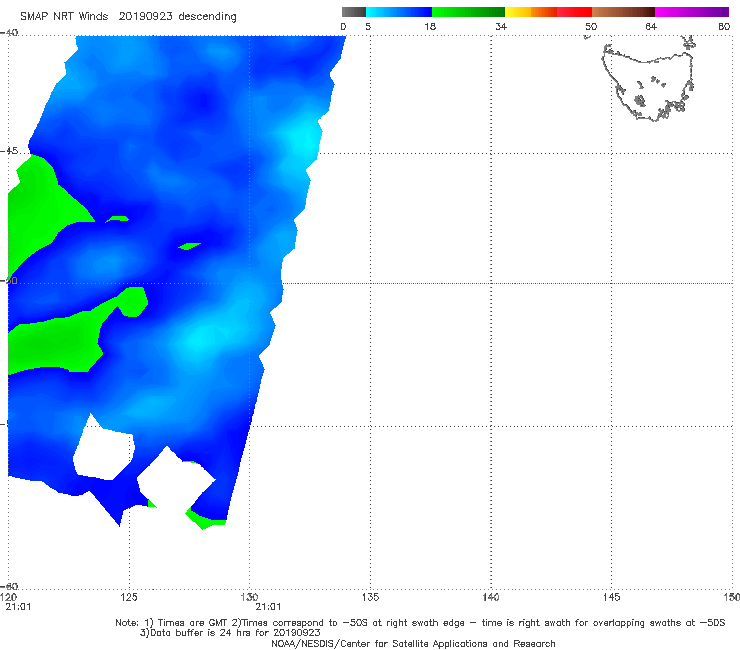Pick the yellow-orange segment of the color bar
This screenshot has width=740, height=650.
(x=531, y=12)
